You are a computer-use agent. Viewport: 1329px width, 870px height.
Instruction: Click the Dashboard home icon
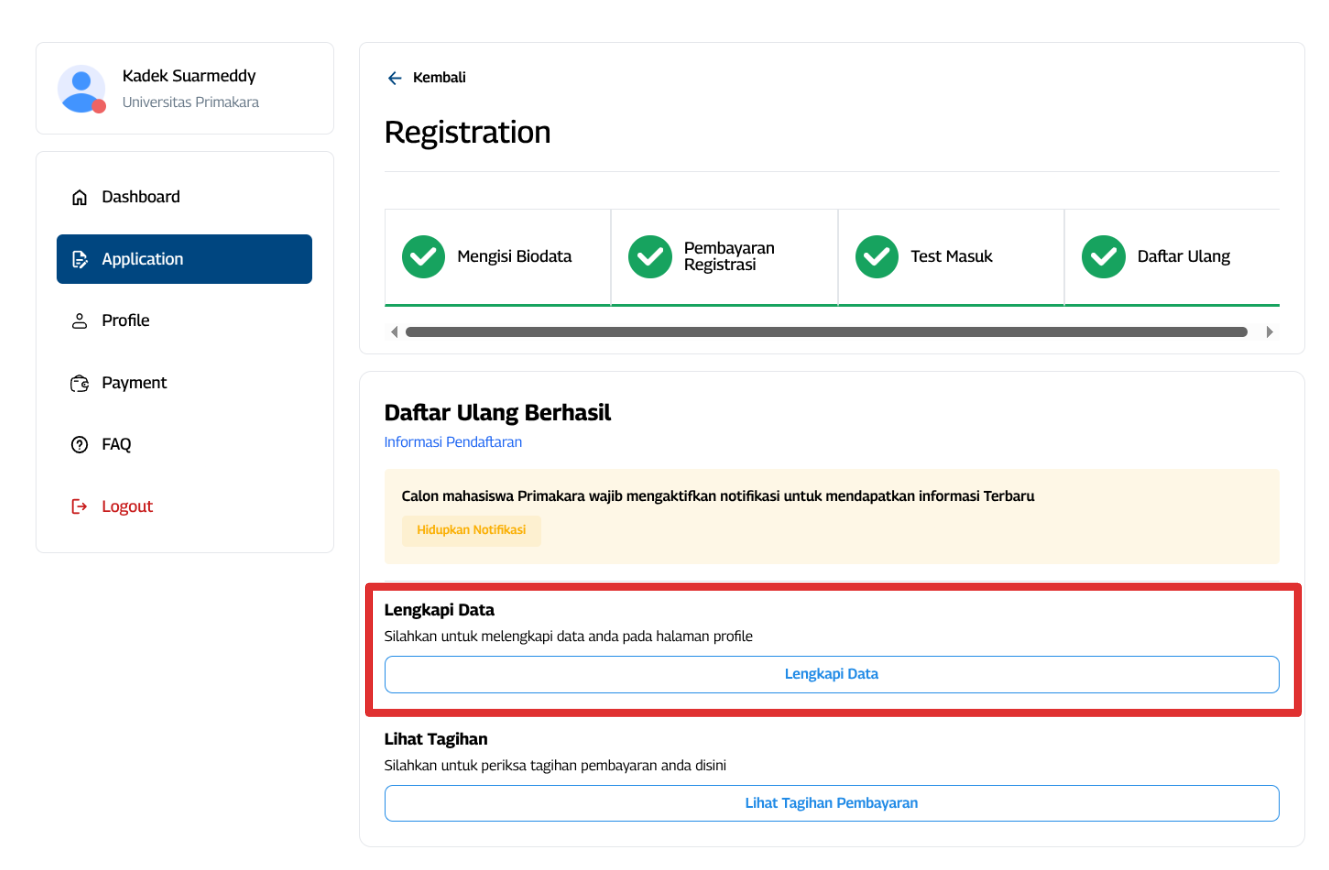click(80, 198)
